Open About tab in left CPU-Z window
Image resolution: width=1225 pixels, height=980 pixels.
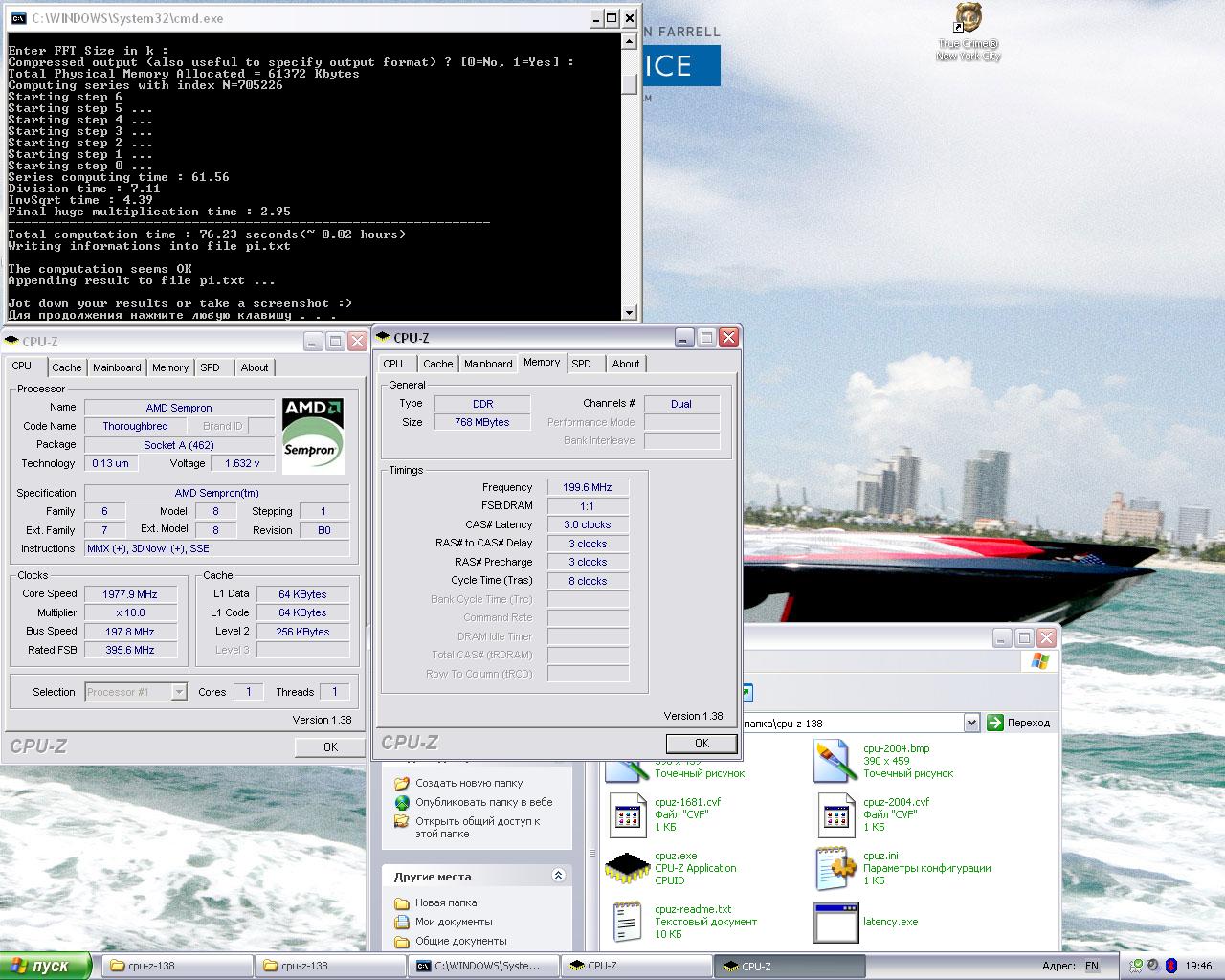coord(255,367)
